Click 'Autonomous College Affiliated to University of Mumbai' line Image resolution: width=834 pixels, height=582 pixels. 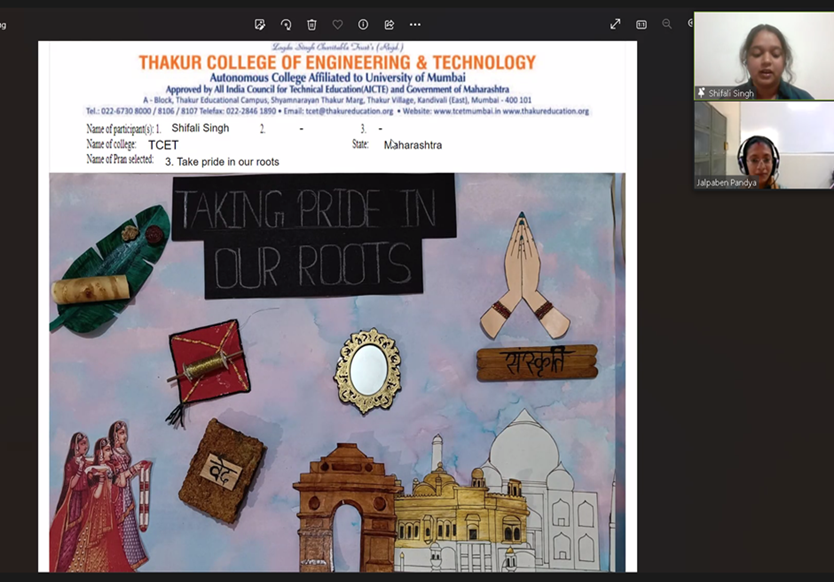[337, 78]
